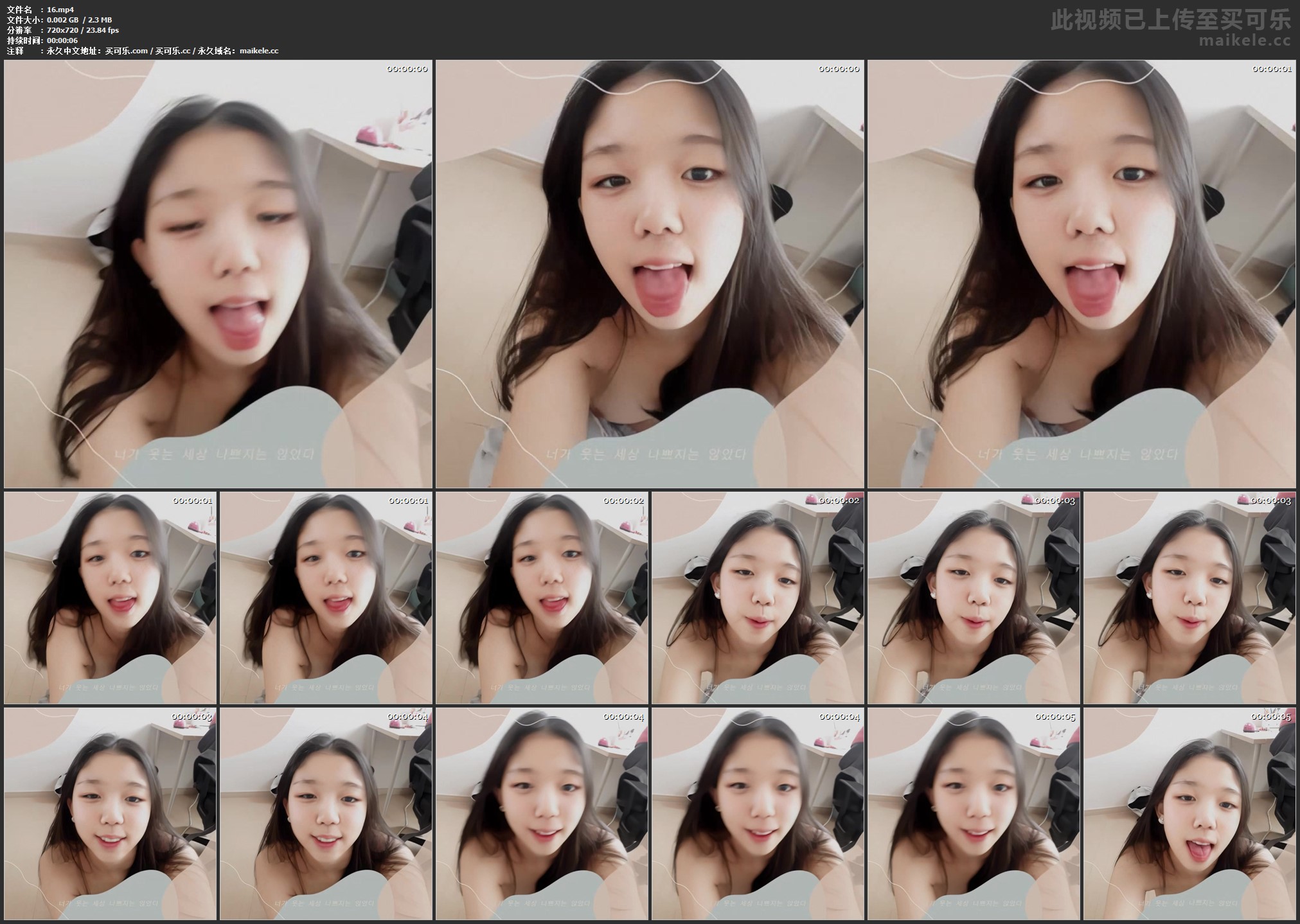The width and height of the screenshot is (1300, 924).
Task: Click the 00:00:06 duration value
Action: pos(62,40)
